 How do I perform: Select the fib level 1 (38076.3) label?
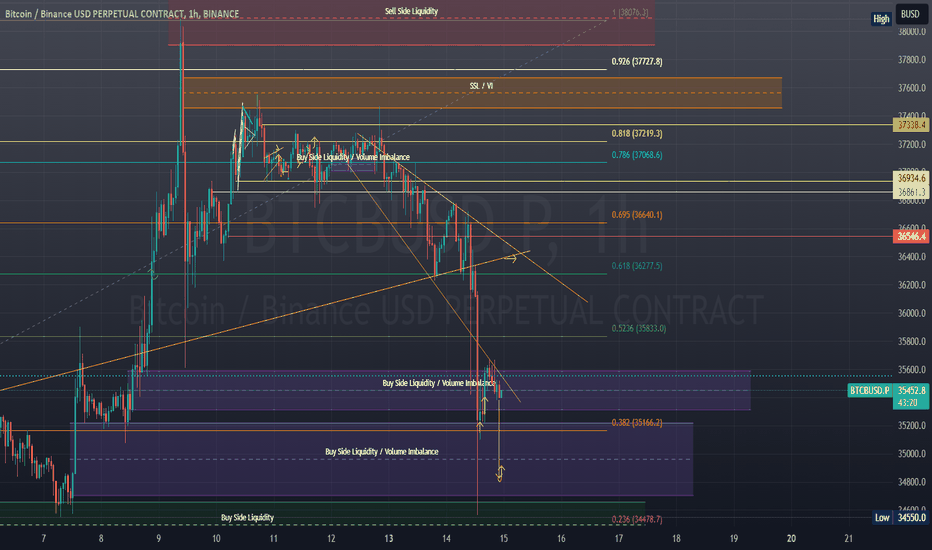coord(631,12)
